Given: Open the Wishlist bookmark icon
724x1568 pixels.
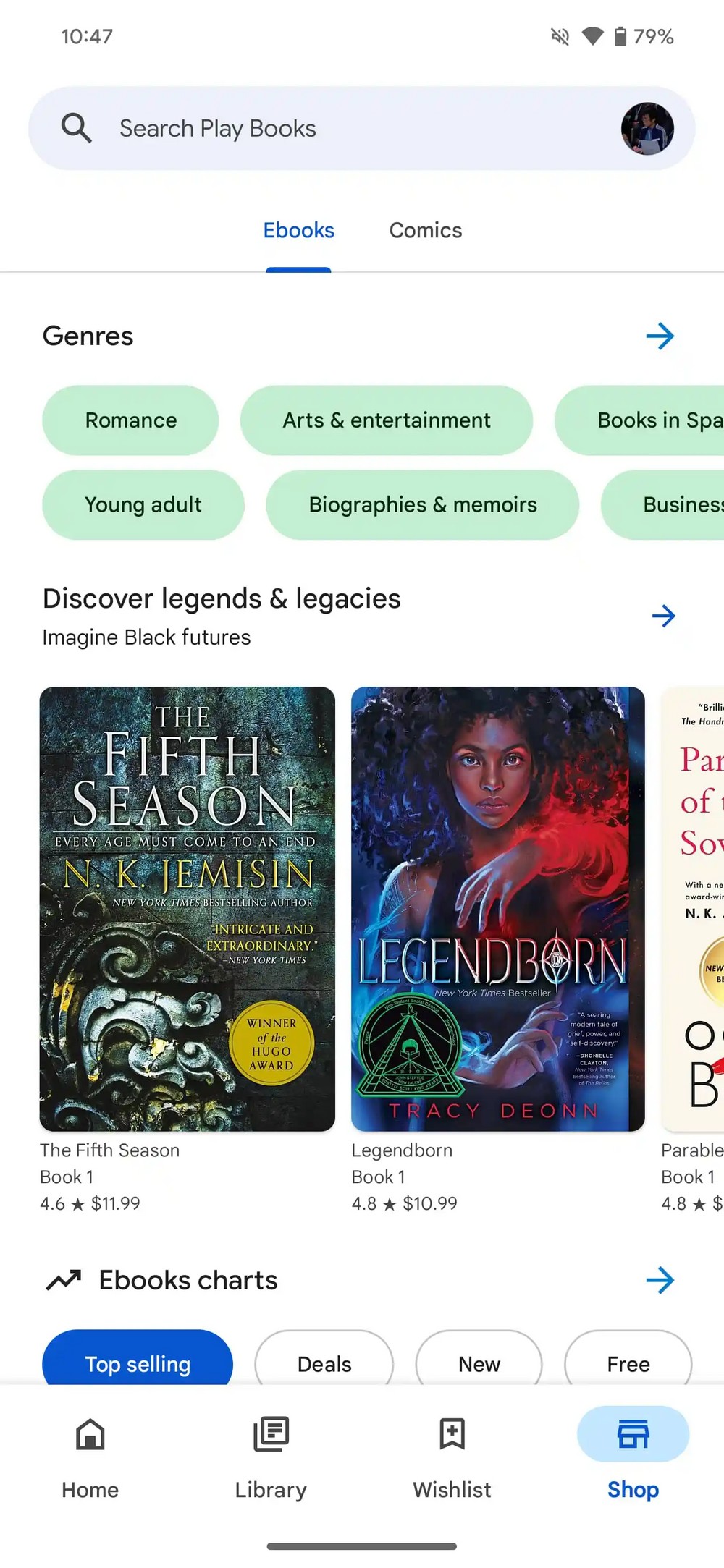Looking at the screenshot, I should coord(452,1434).
